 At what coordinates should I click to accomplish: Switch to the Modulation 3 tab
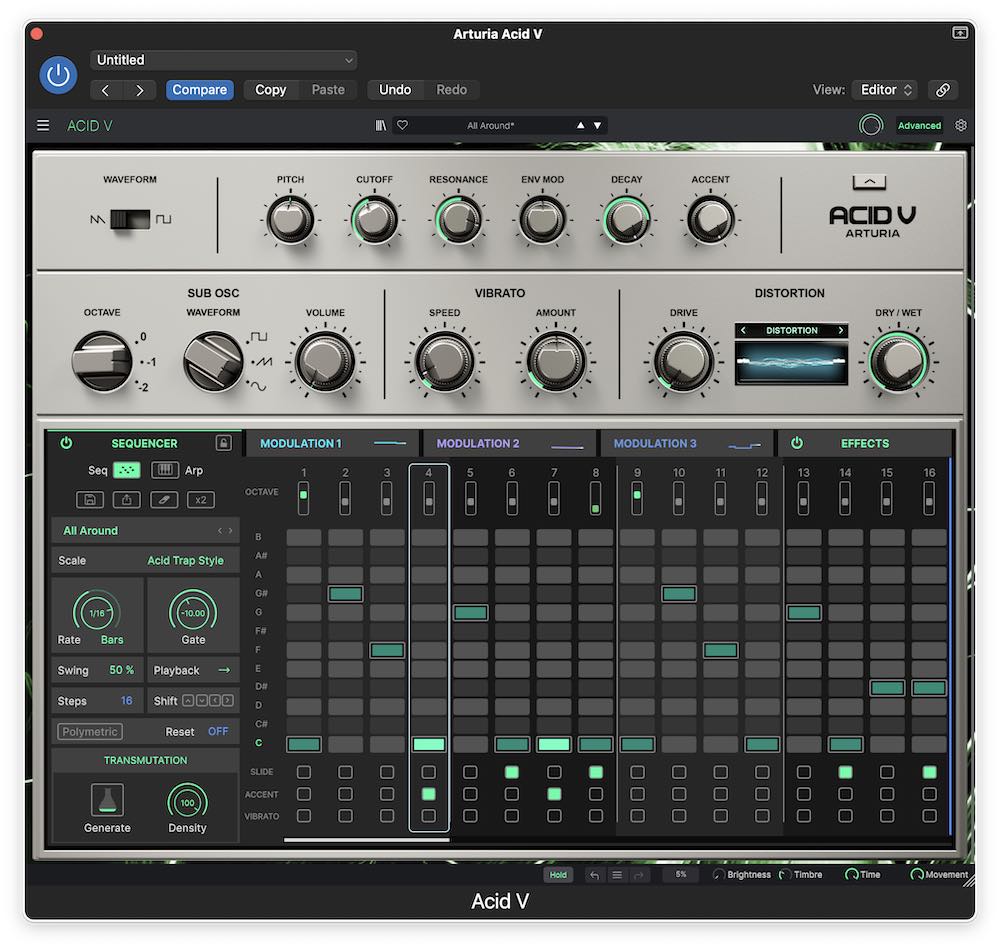tap(686, 443)
